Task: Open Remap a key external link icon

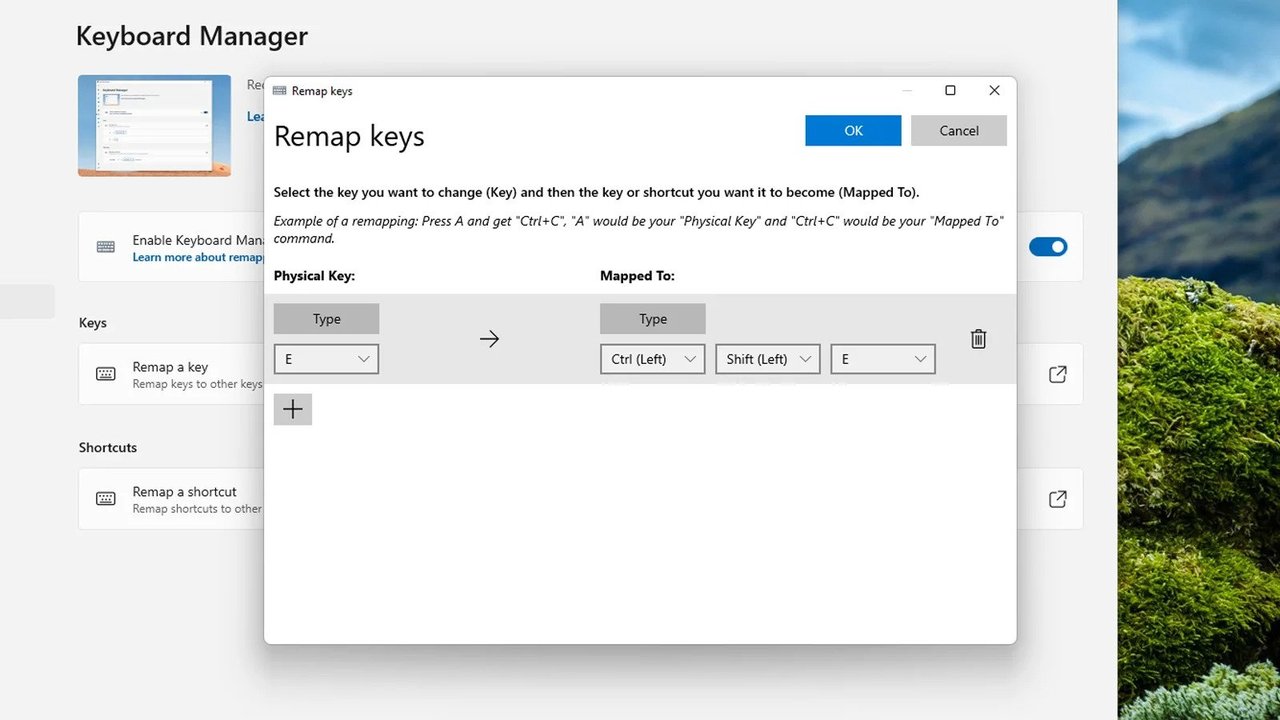Action: [1057, 374]
